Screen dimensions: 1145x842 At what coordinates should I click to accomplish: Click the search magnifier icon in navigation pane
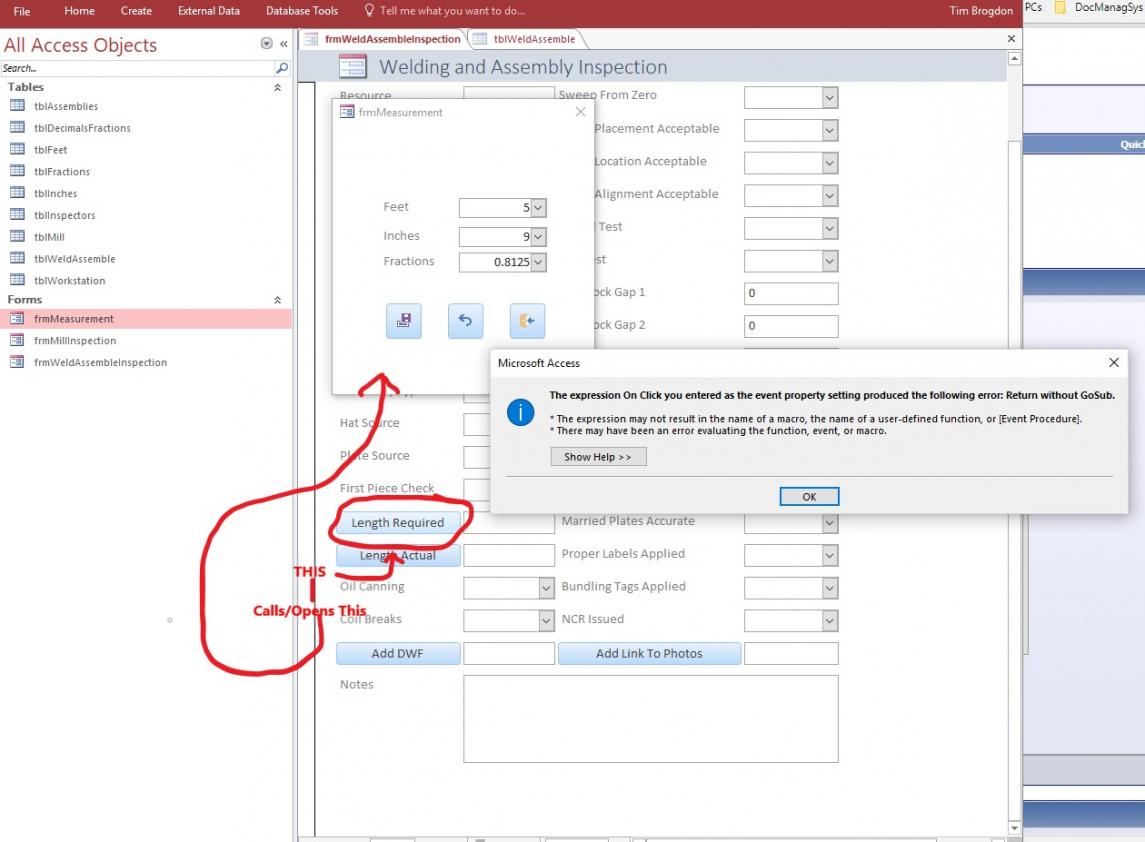click(x=282, y=68)
